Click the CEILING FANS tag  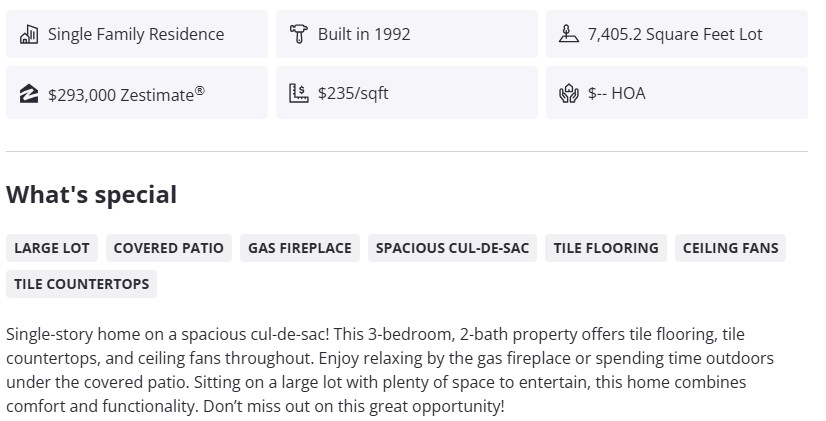pyautogui.click(x=730, y=248)
